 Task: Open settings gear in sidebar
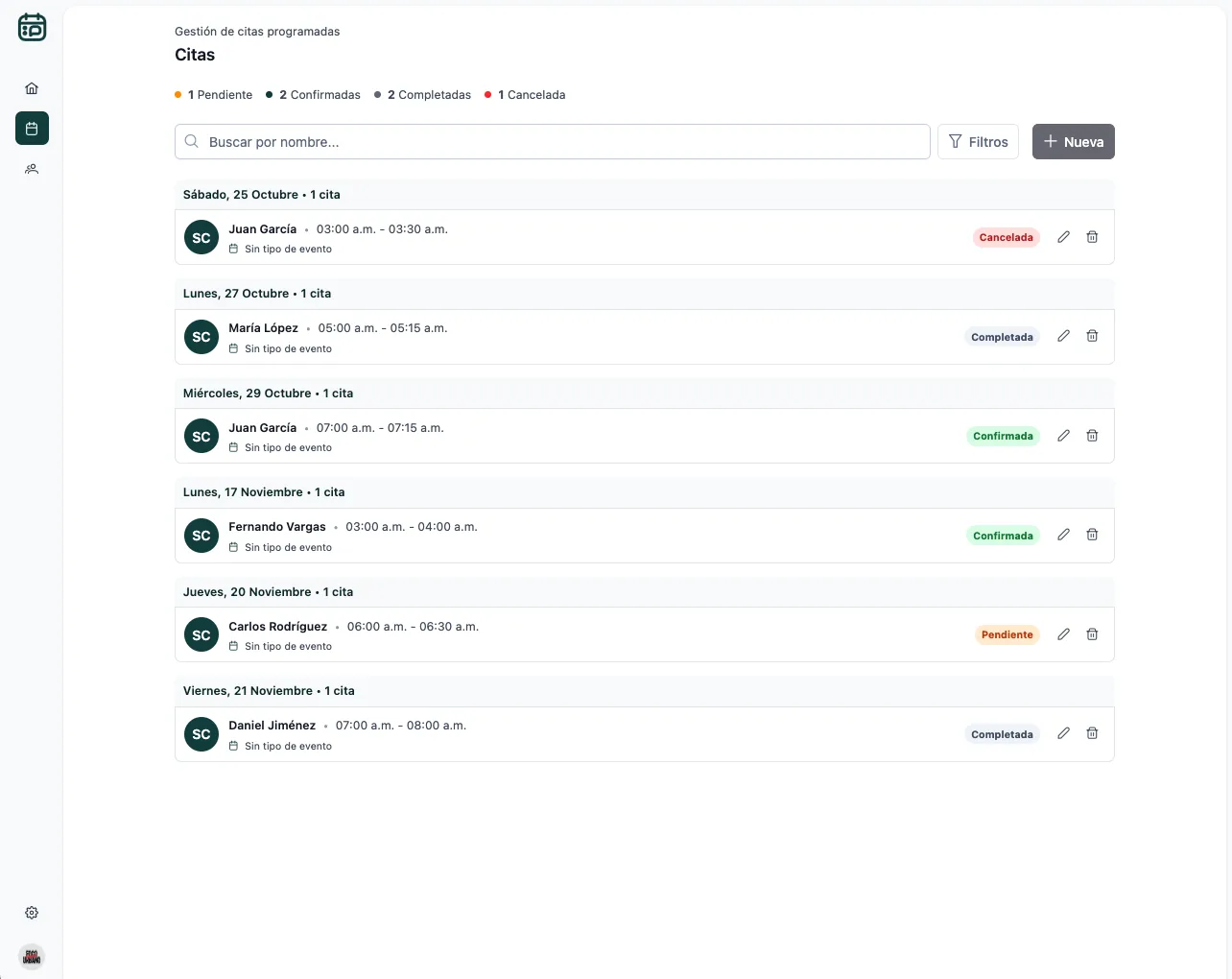(x=32, y=913)
